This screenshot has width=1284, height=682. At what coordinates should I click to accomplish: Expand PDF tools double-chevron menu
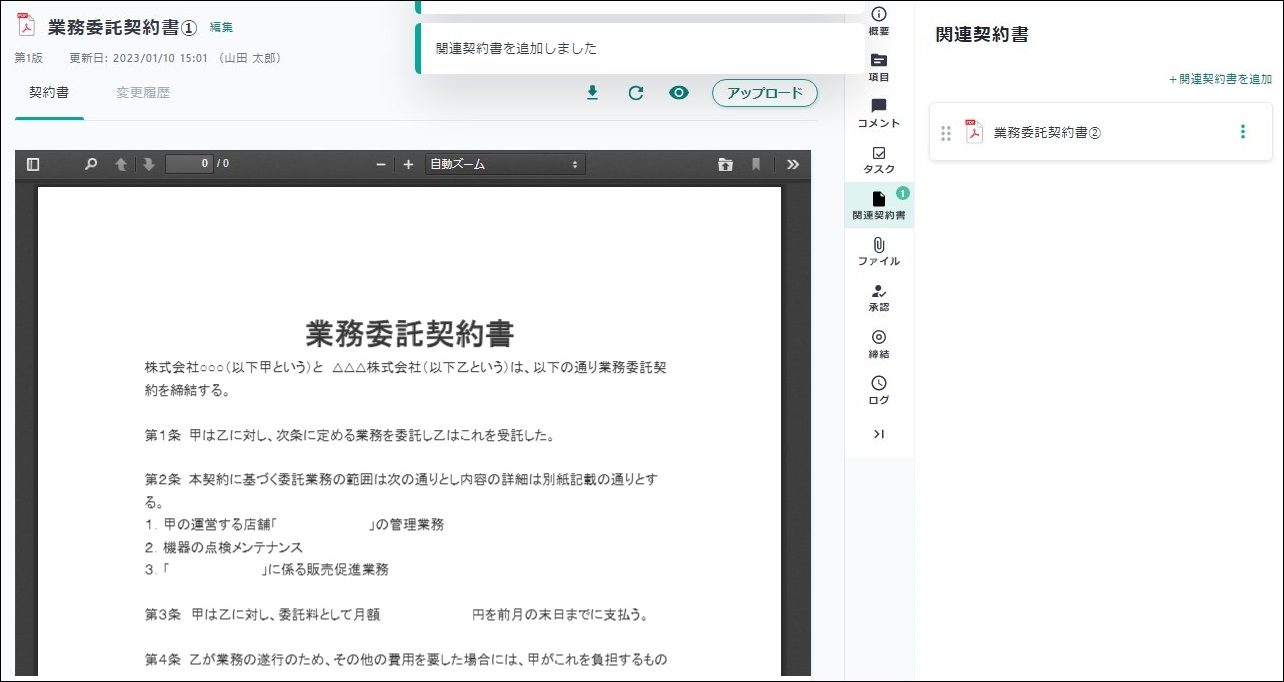pyautogui.click(x=793, y=164)
